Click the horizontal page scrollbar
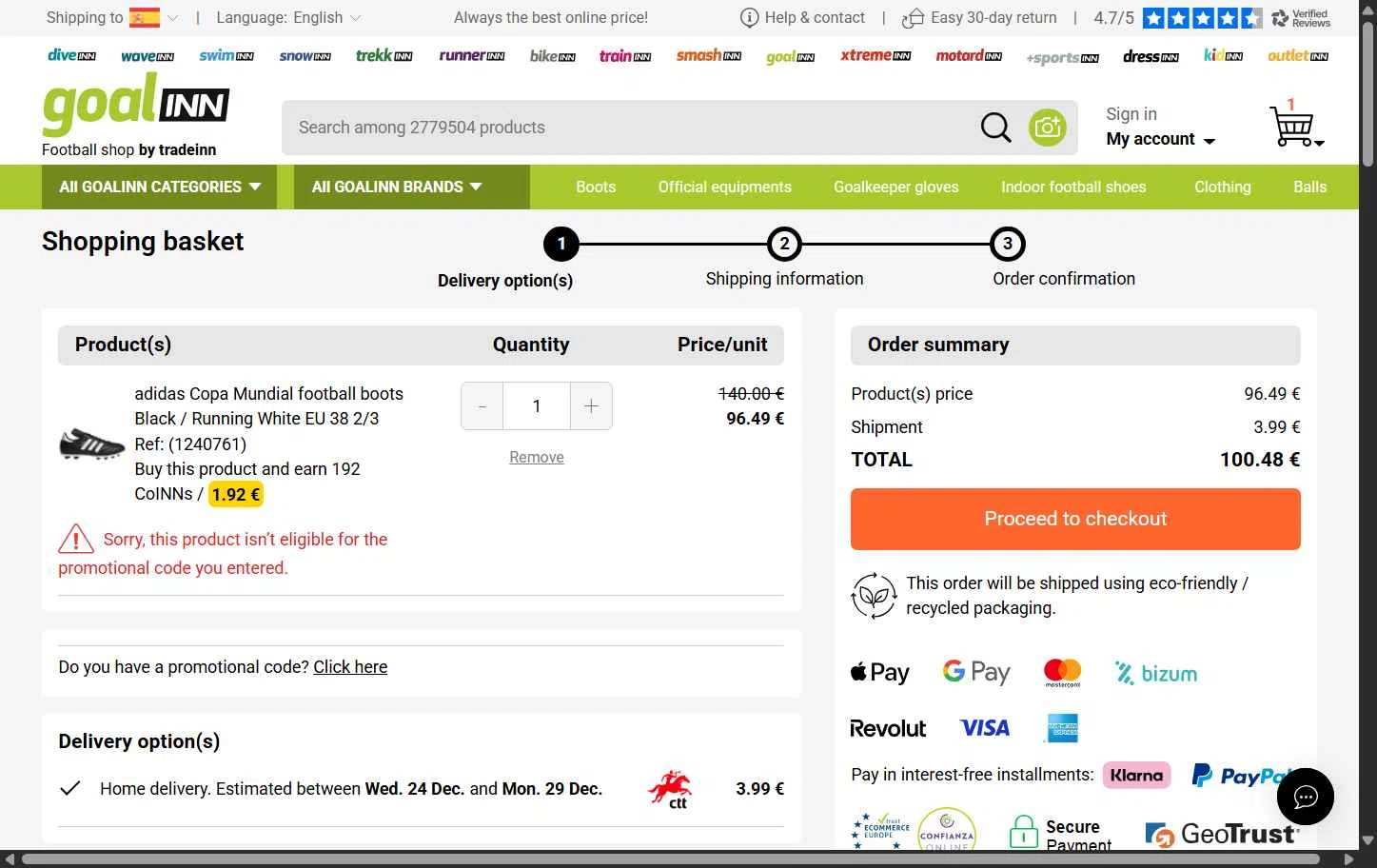Image resolution: width=1377 pixels, height=868 pixels. point(671,859)
